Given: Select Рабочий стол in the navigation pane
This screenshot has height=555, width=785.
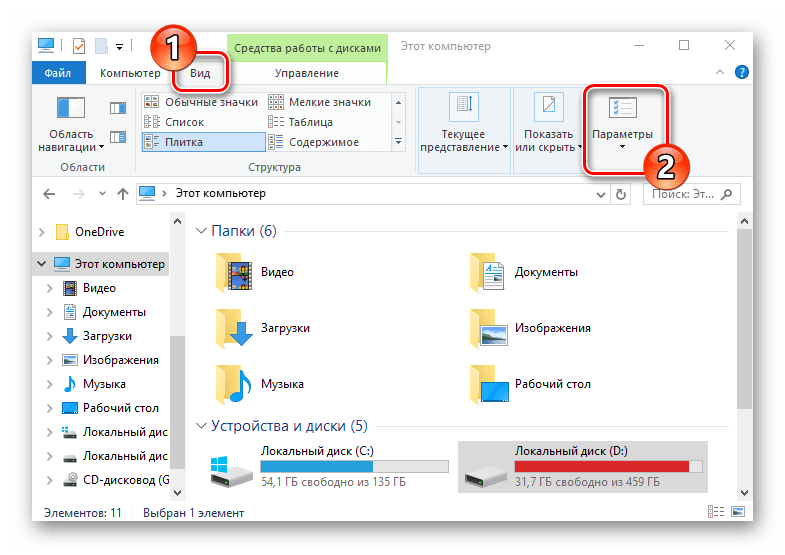Looking at the screenshot, I should coord(121,408).
